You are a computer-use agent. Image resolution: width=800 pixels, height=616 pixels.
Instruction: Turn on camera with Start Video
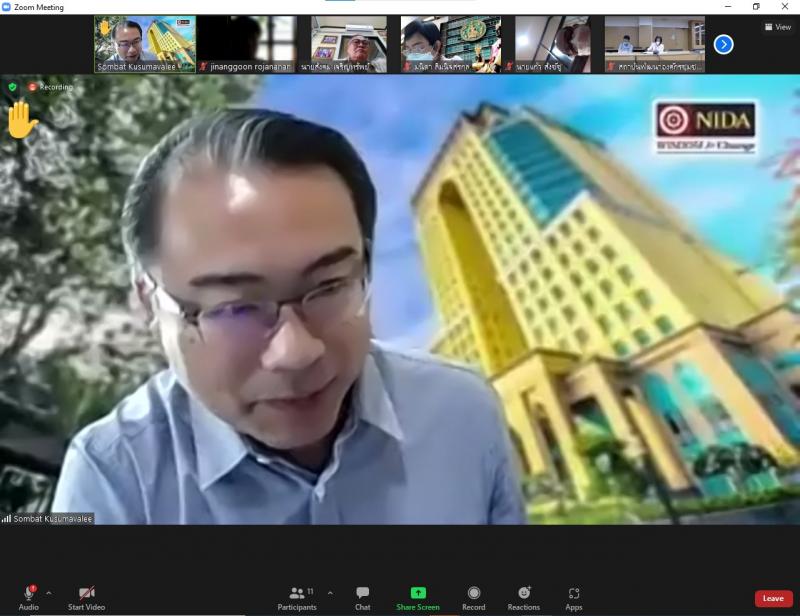click(87, 598)
